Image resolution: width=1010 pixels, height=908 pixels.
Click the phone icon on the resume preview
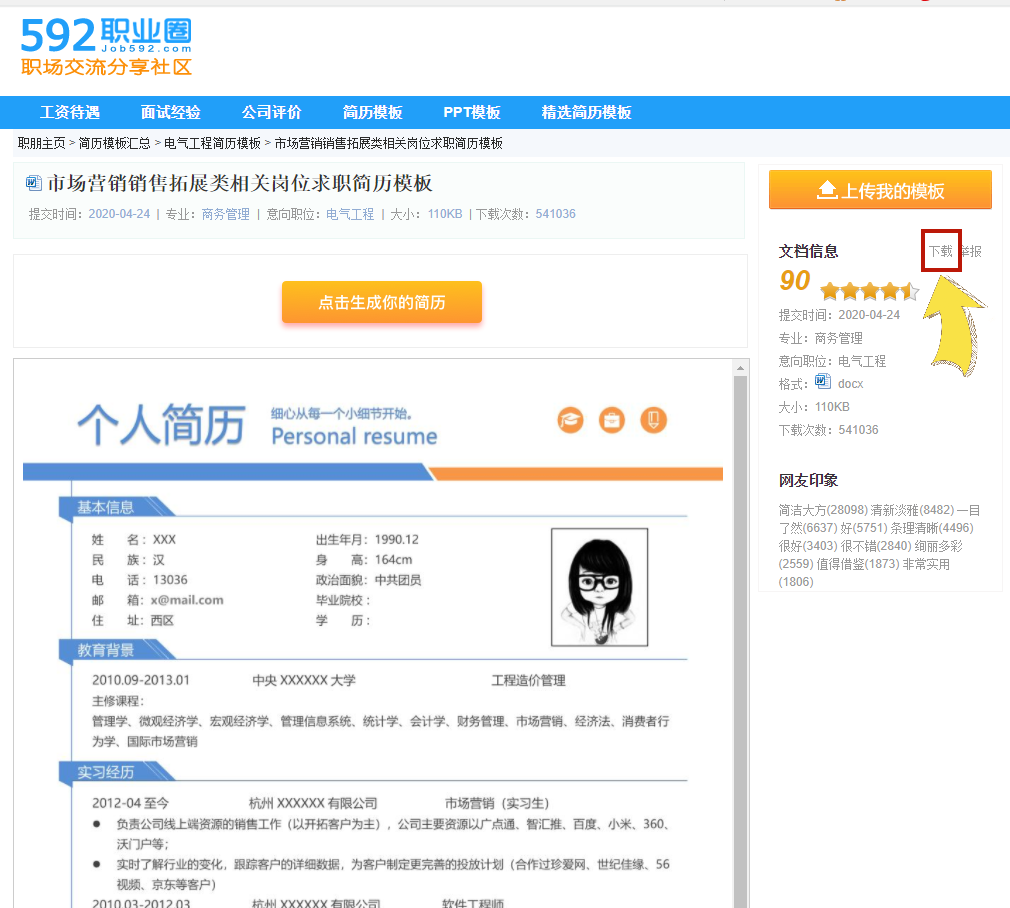tap(654, 421)
